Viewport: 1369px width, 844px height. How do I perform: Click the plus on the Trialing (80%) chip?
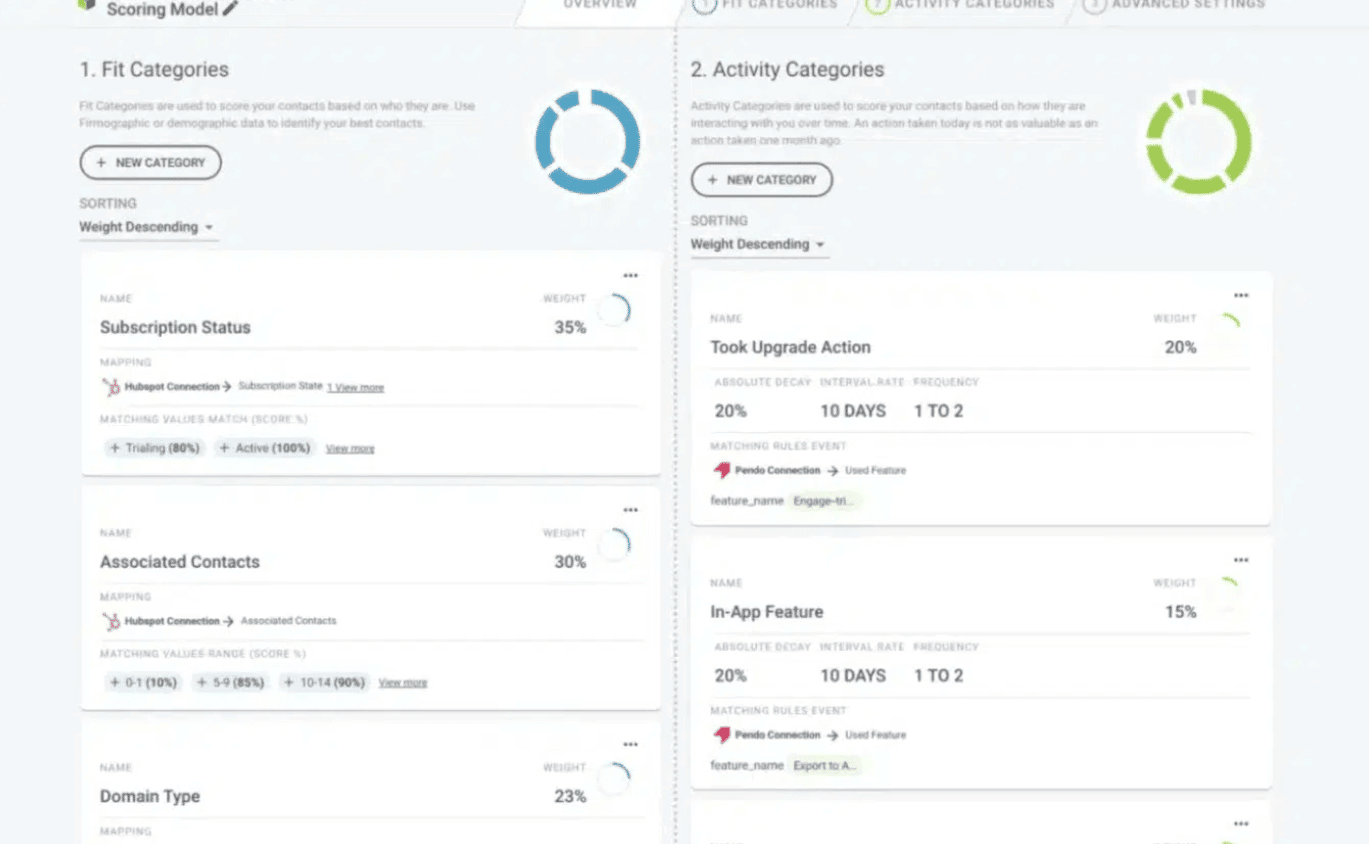click(116, 448)
